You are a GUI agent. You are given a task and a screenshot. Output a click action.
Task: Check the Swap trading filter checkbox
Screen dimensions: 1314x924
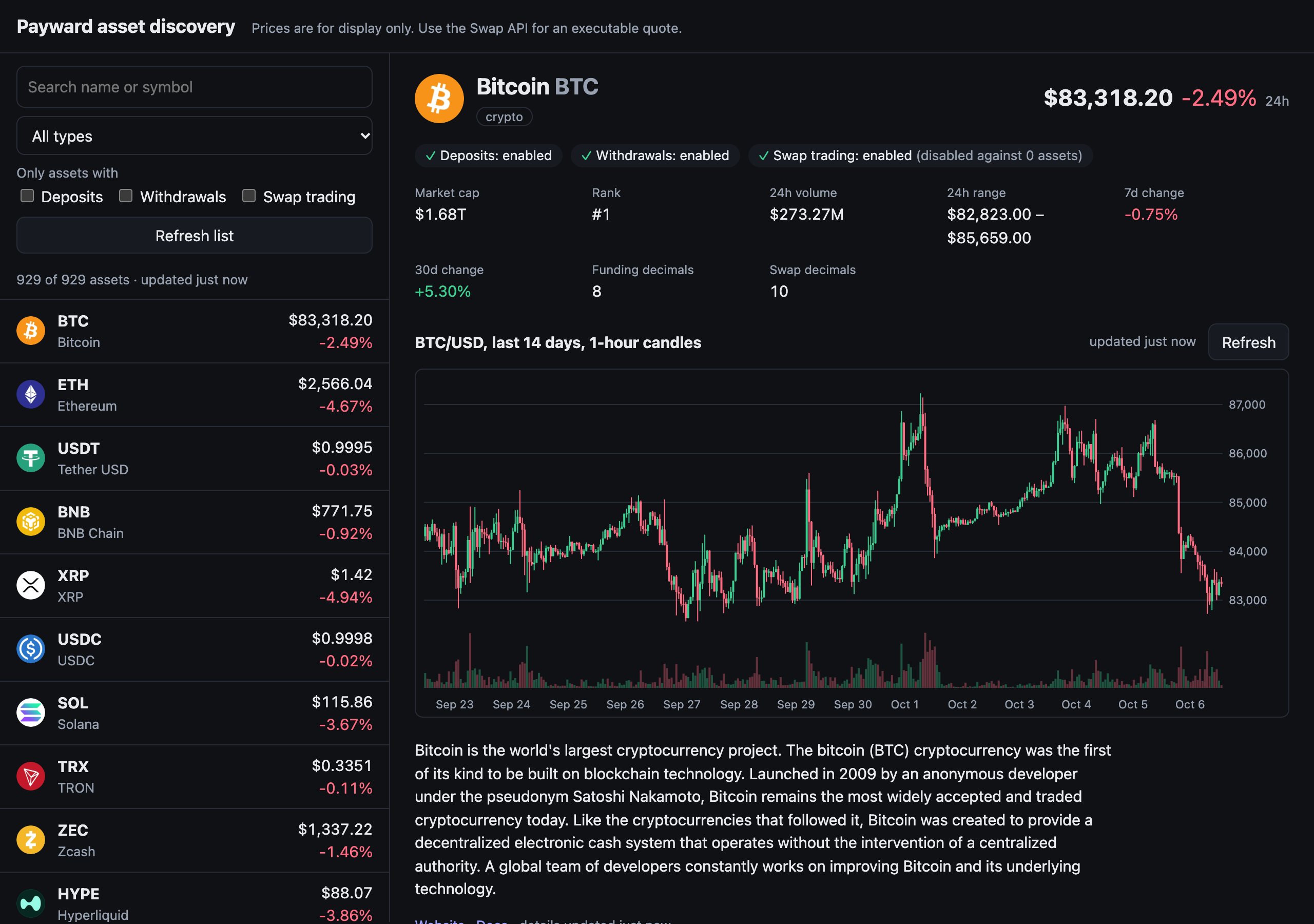tap(249, 196)
